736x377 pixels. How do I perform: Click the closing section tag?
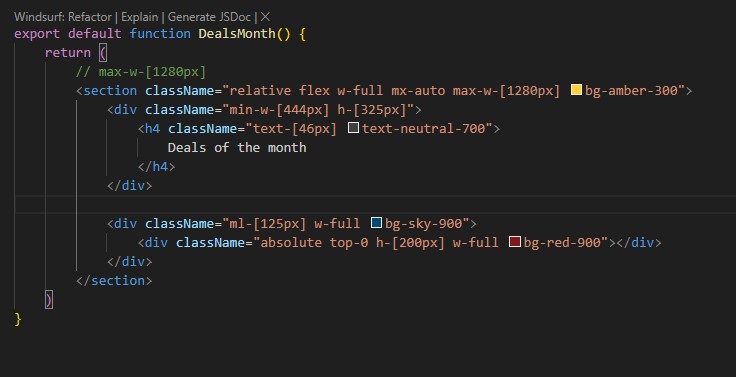pos(114,281)
